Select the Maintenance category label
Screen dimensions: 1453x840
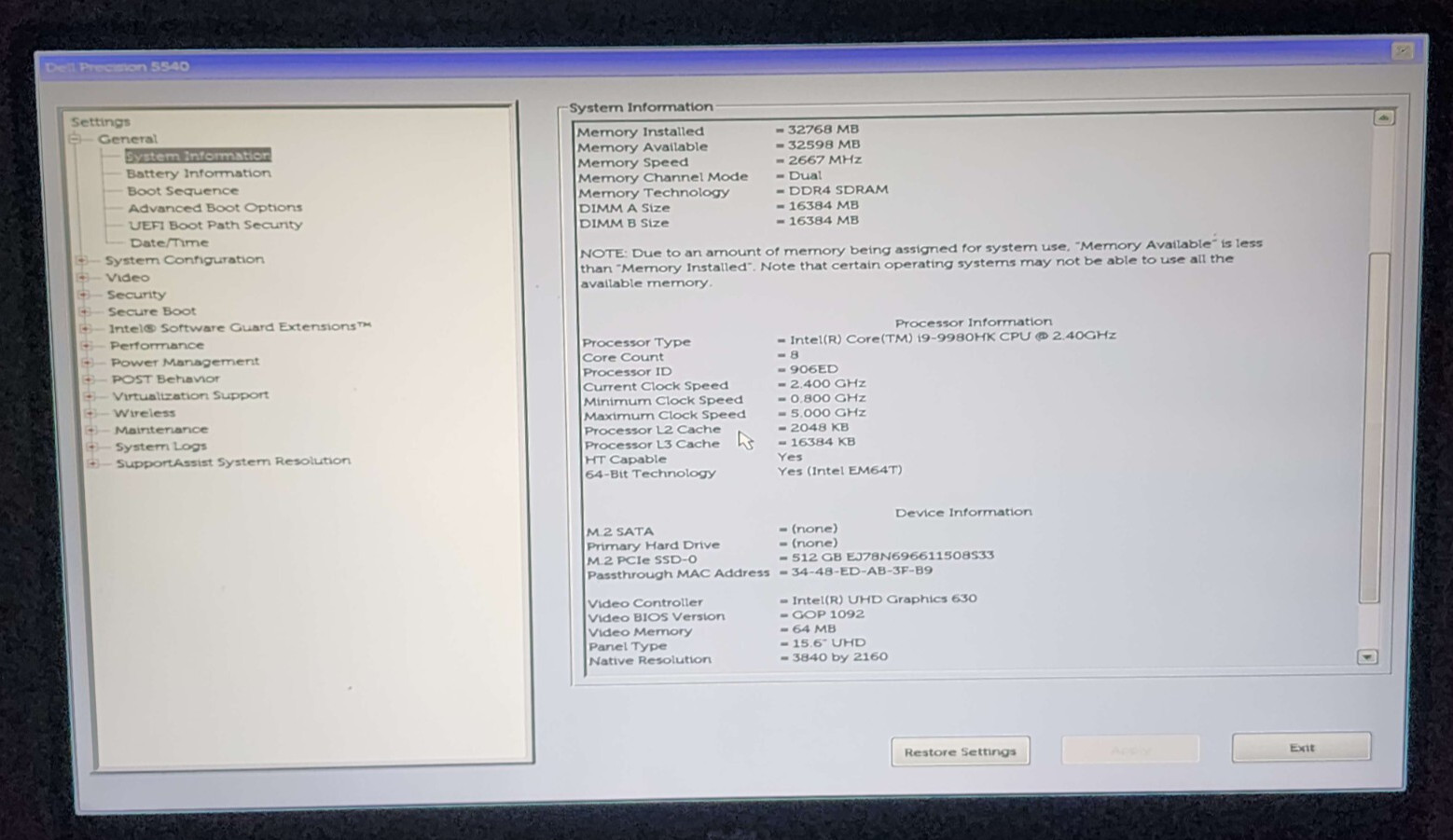(x=161, y=430)
